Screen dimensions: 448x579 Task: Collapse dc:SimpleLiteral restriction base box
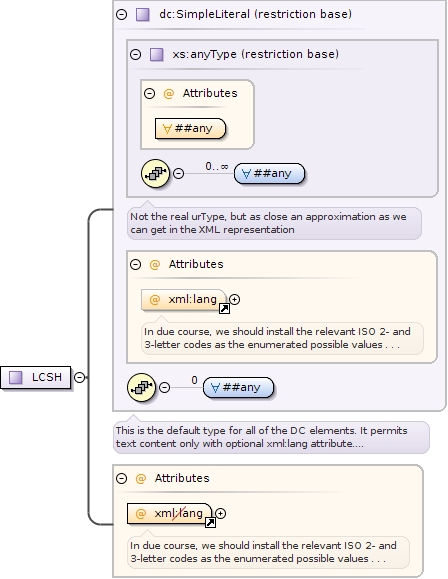[122, 14]
